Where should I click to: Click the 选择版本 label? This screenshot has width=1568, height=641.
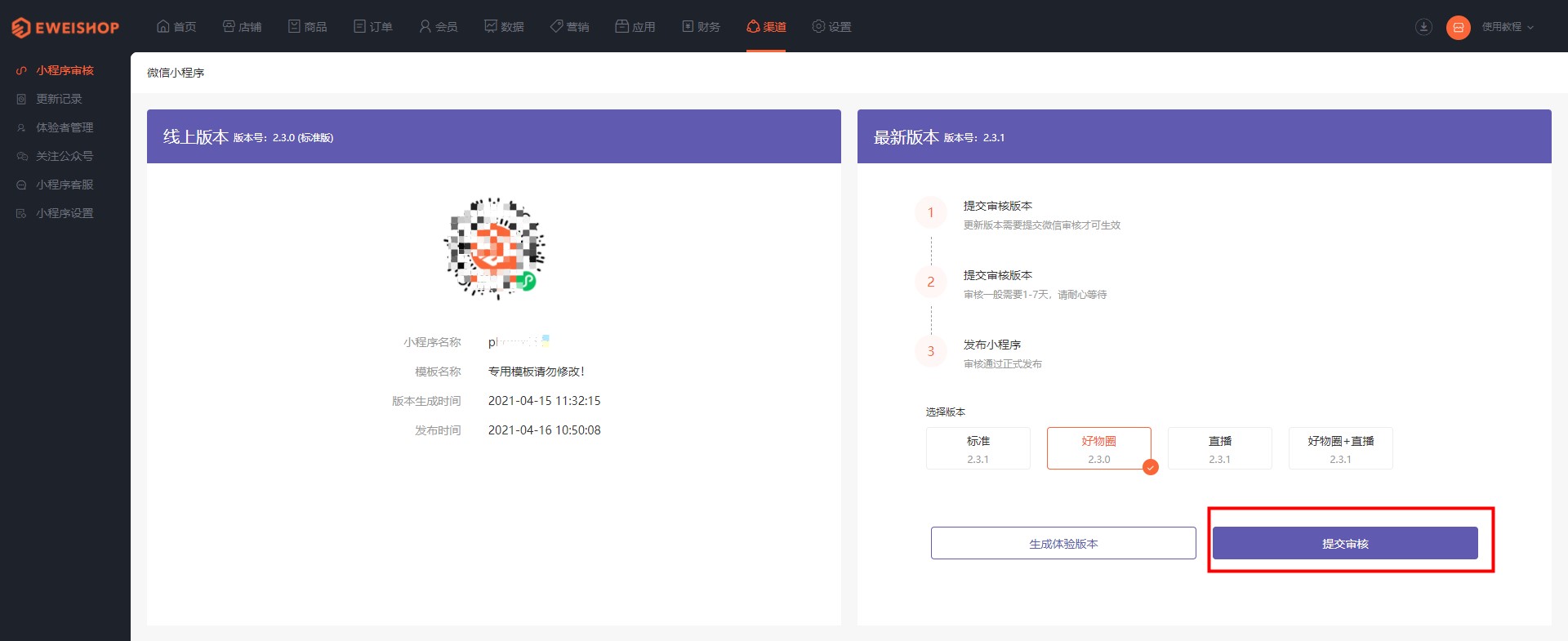(x=946, y=412)
